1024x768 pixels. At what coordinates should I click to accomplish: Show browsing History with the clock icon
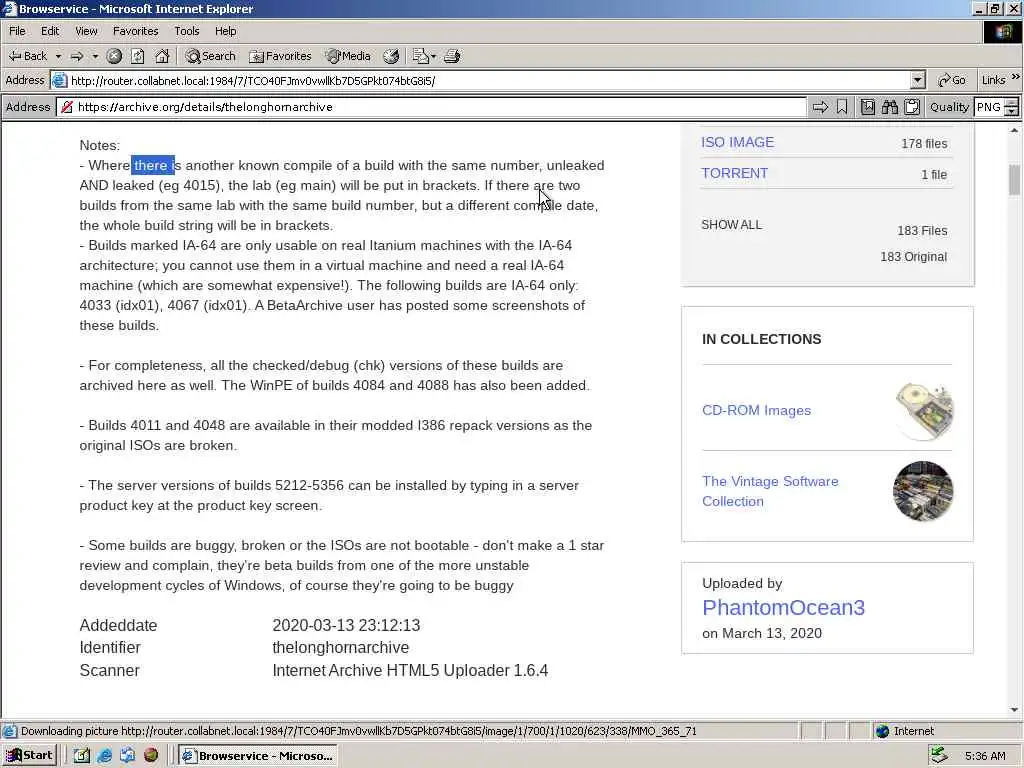(391, 56)
